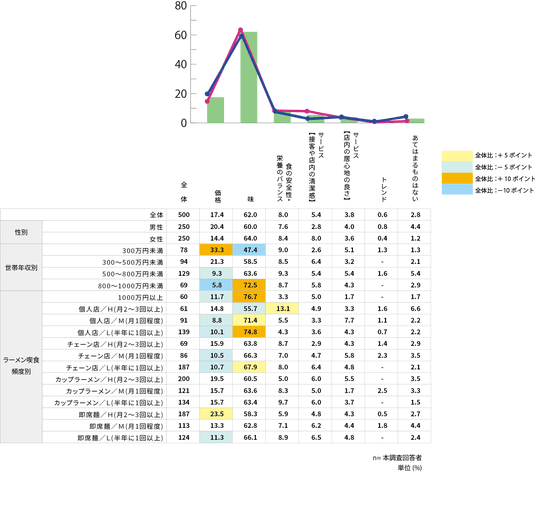This screenshot has width=536, height=506.
Task: Click the blue 5.8 cell
Action: pyautogui.click(x=216, y=285)
